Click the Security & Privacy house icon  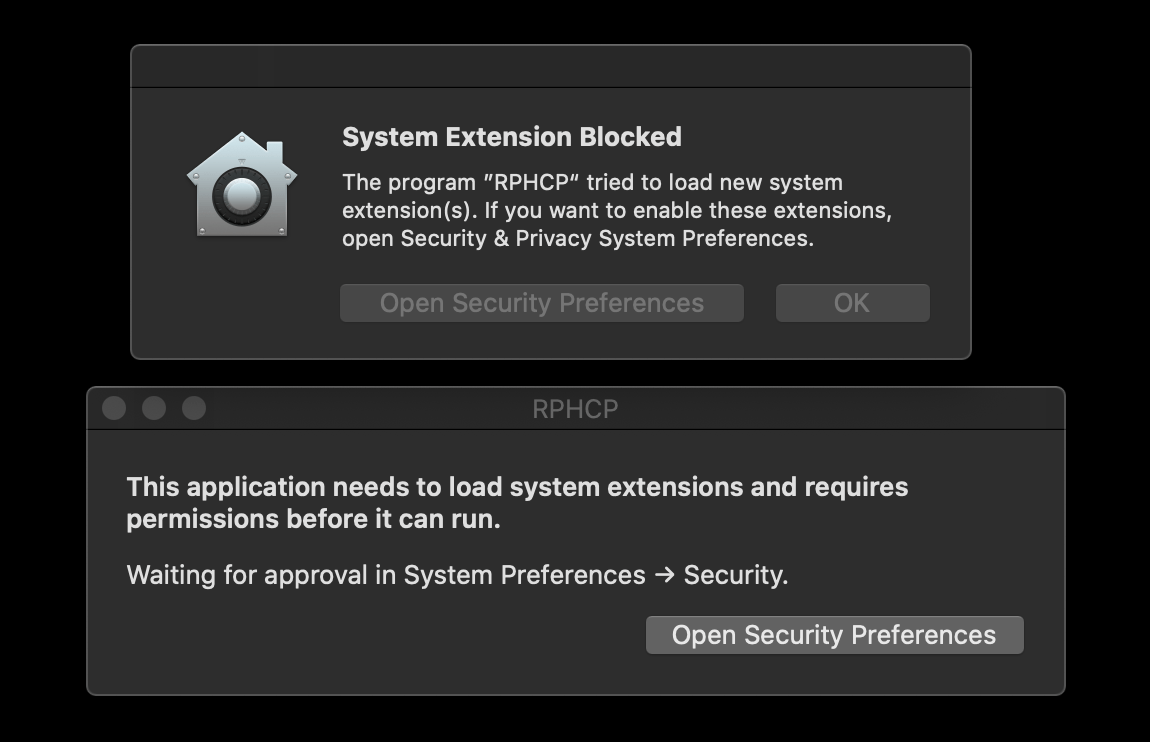241,185
